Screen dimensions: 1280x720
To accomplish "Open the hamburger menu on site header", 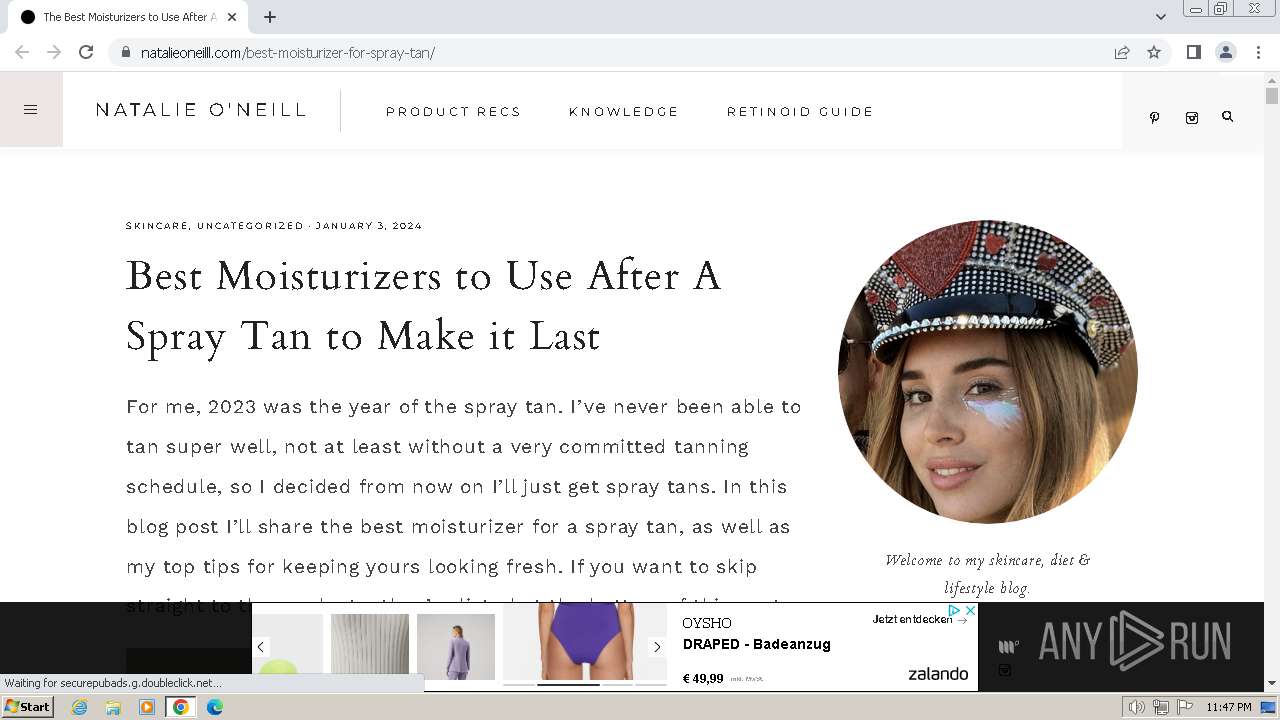I will tap(31, 110).
